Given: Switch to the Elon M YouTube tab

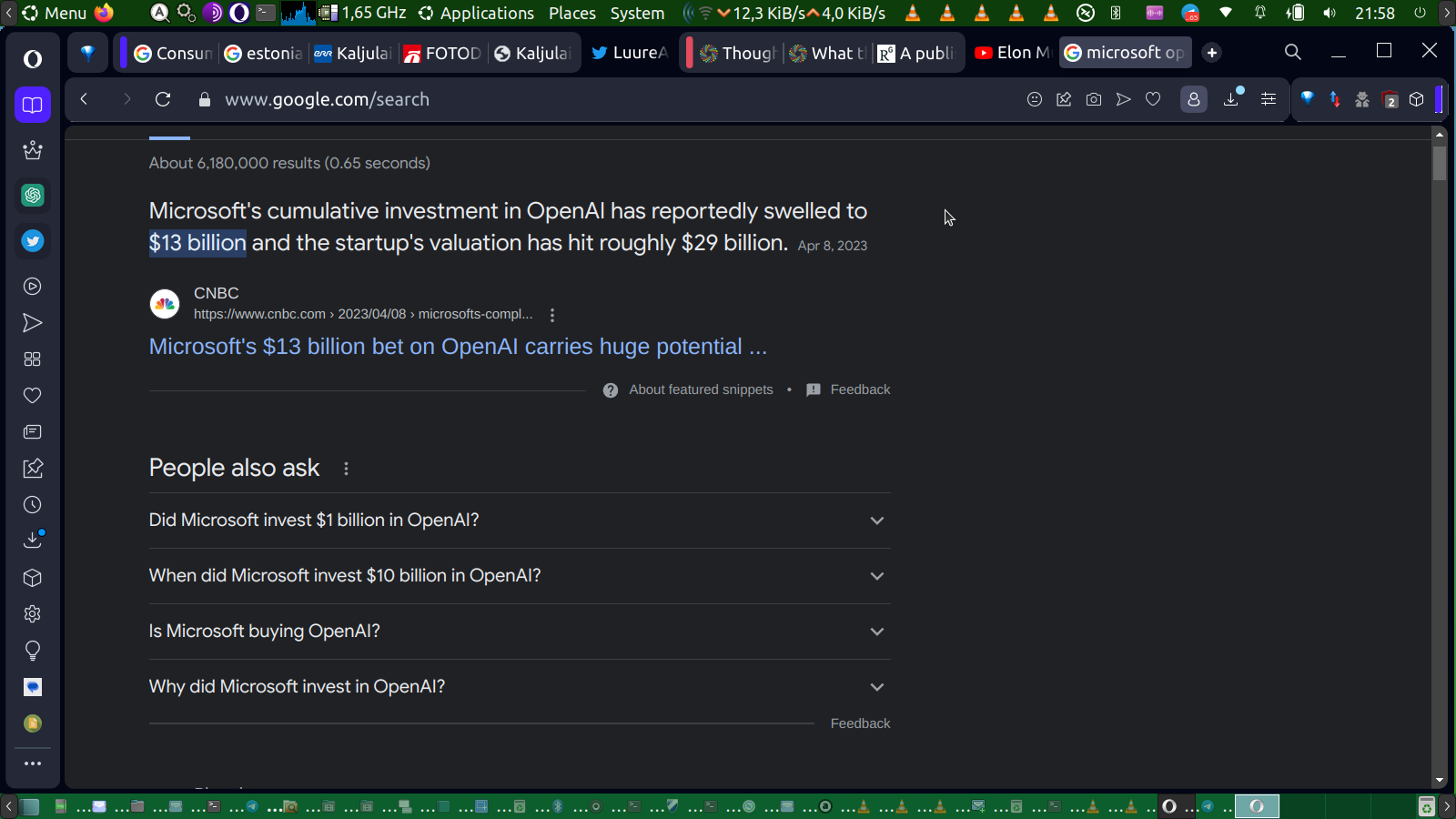Looking at the screenshot, I should pos(1012,53).
